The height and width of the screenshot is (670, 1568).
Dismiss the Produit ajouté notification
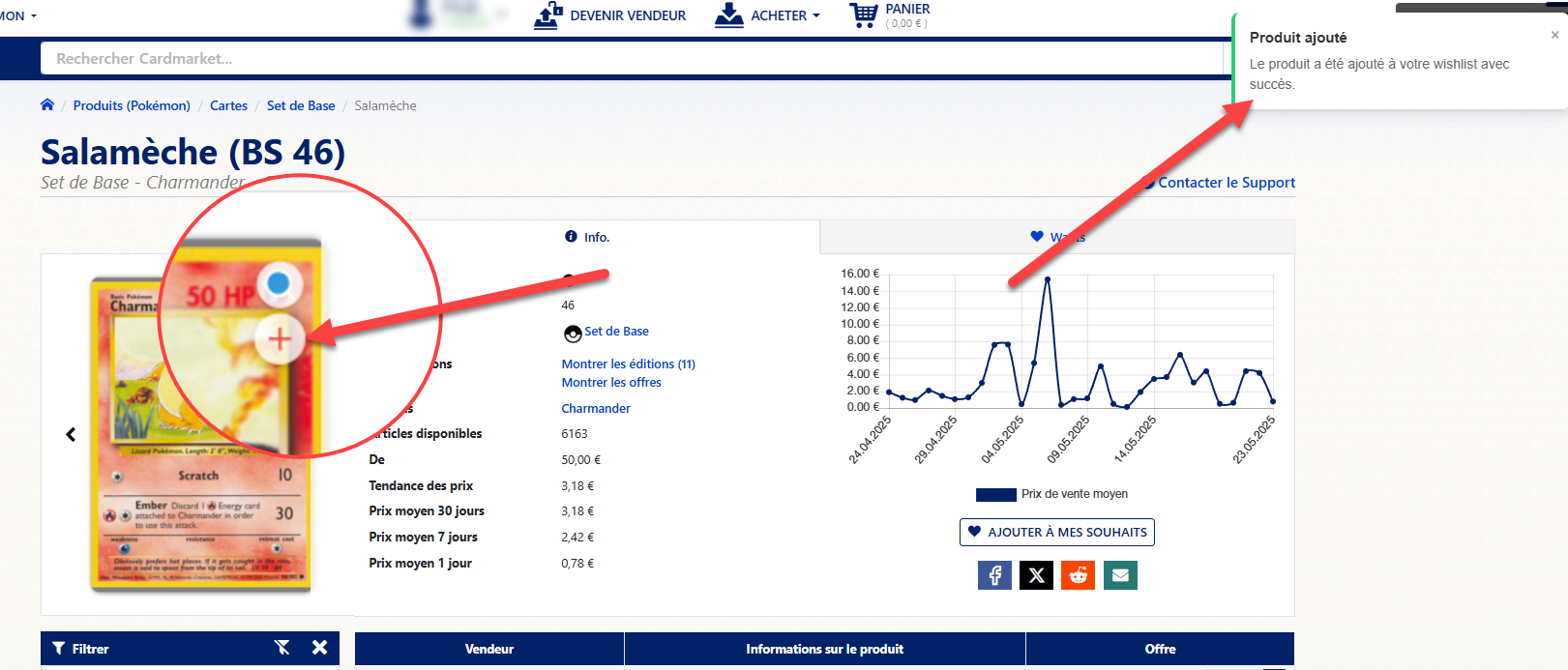tap(1554, 36)
